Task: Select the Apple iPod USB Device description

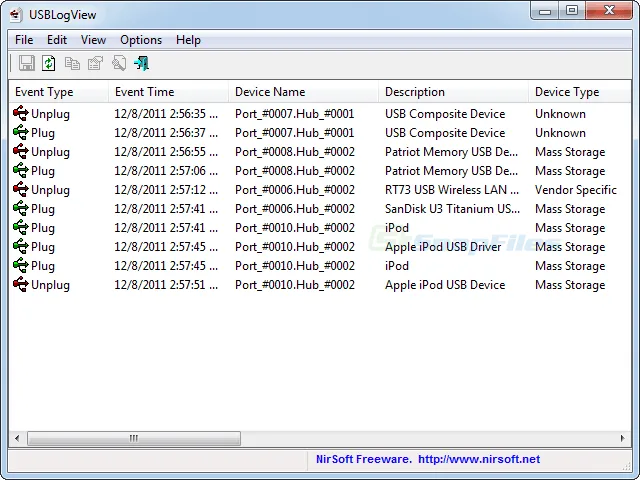Action: point(445,285)
